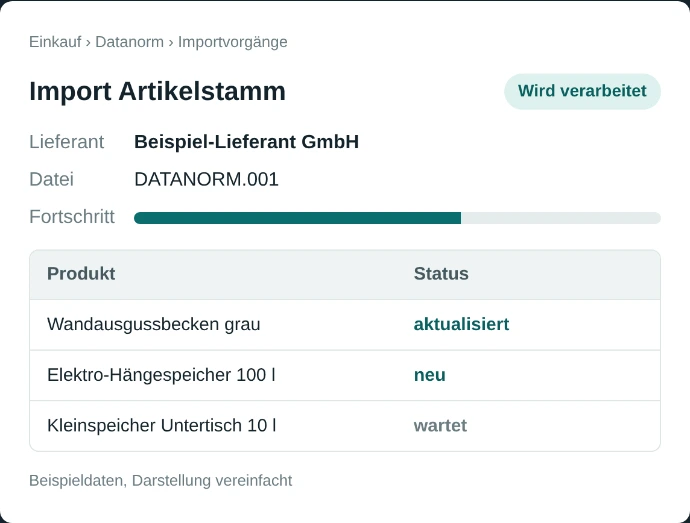690x523 pixels.
Task: Select row 'Wandausgussbecken grau'
Action: (x=345, y=325)
